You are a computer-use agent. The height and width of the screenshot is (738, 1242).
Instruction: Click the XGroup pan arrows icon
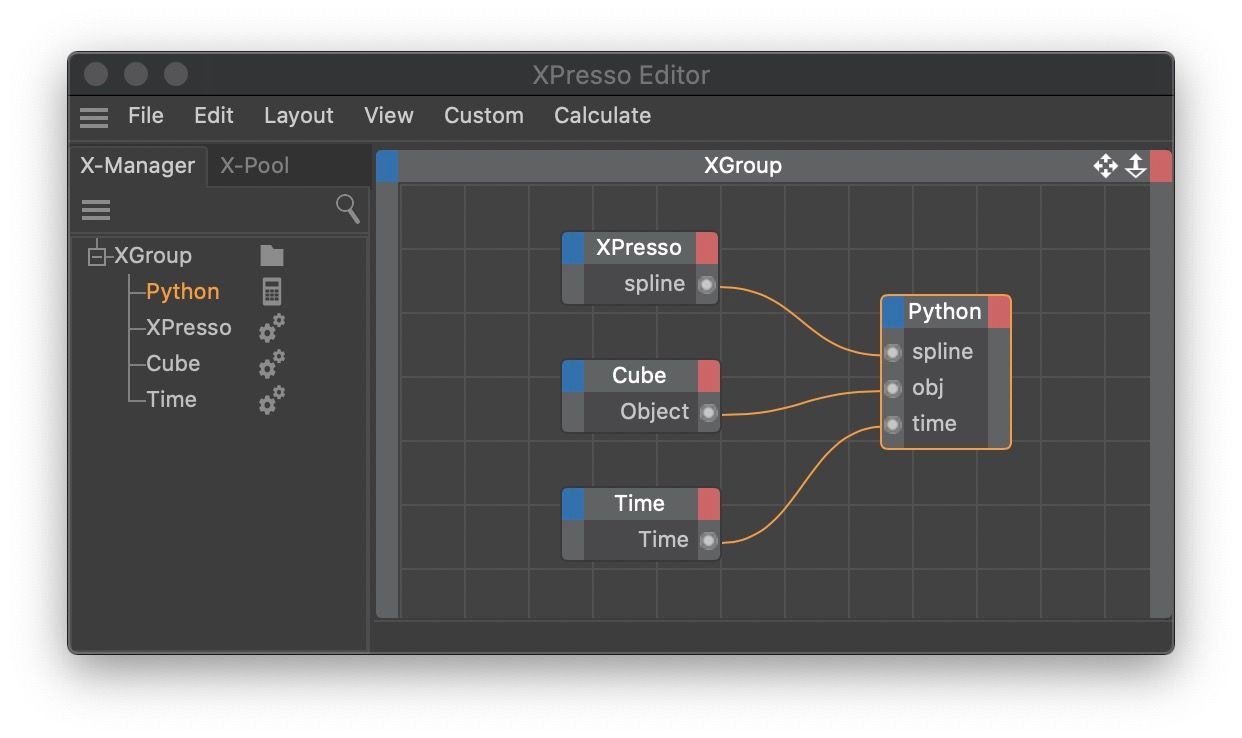1105,166
